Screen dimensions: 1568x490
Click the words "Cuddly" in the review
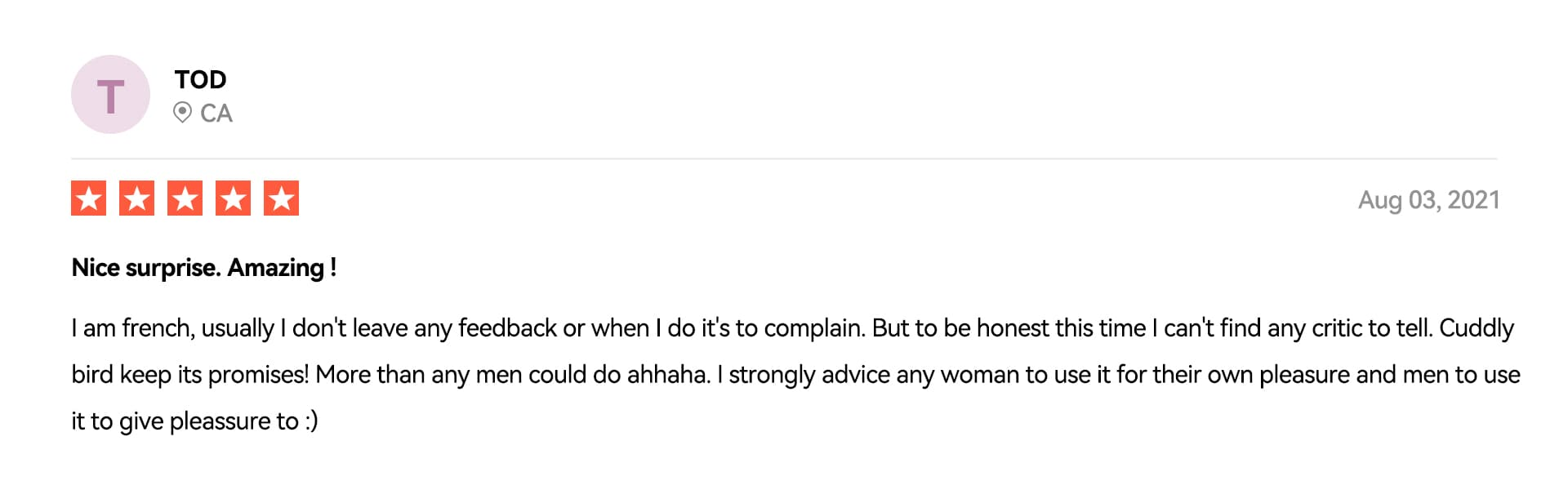click(x=1477, y=328)
